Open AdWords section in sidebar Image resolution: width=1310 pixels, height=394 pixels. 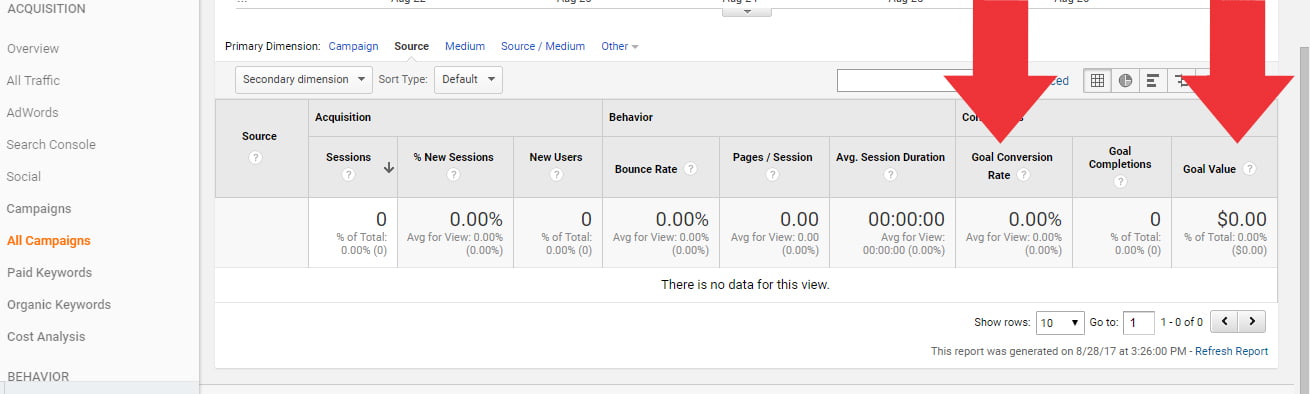pyautogui.click(x=32, y=112)
